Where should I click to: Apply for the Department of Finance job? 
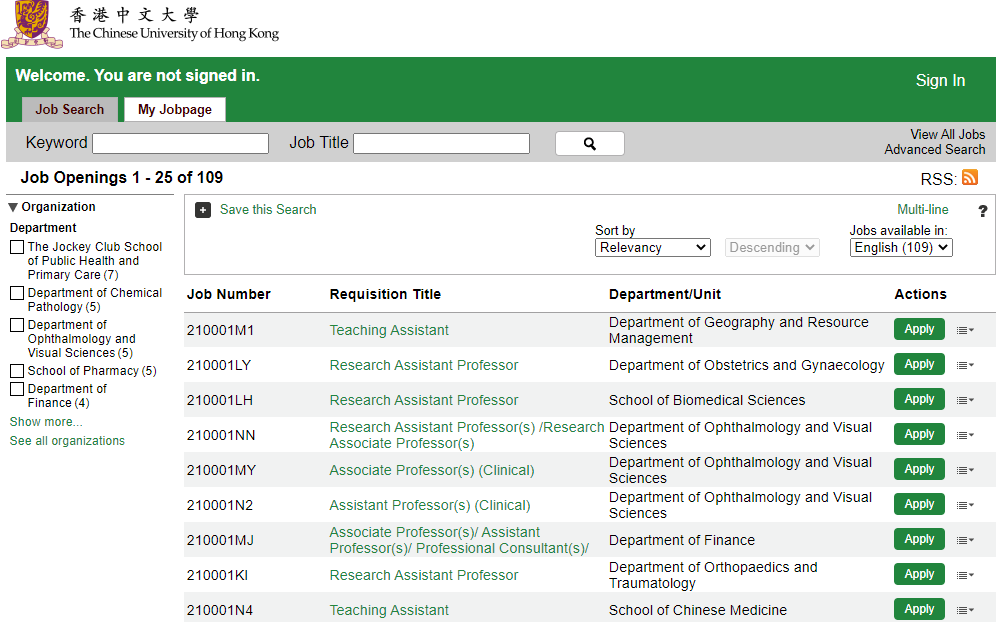(919, 540)
